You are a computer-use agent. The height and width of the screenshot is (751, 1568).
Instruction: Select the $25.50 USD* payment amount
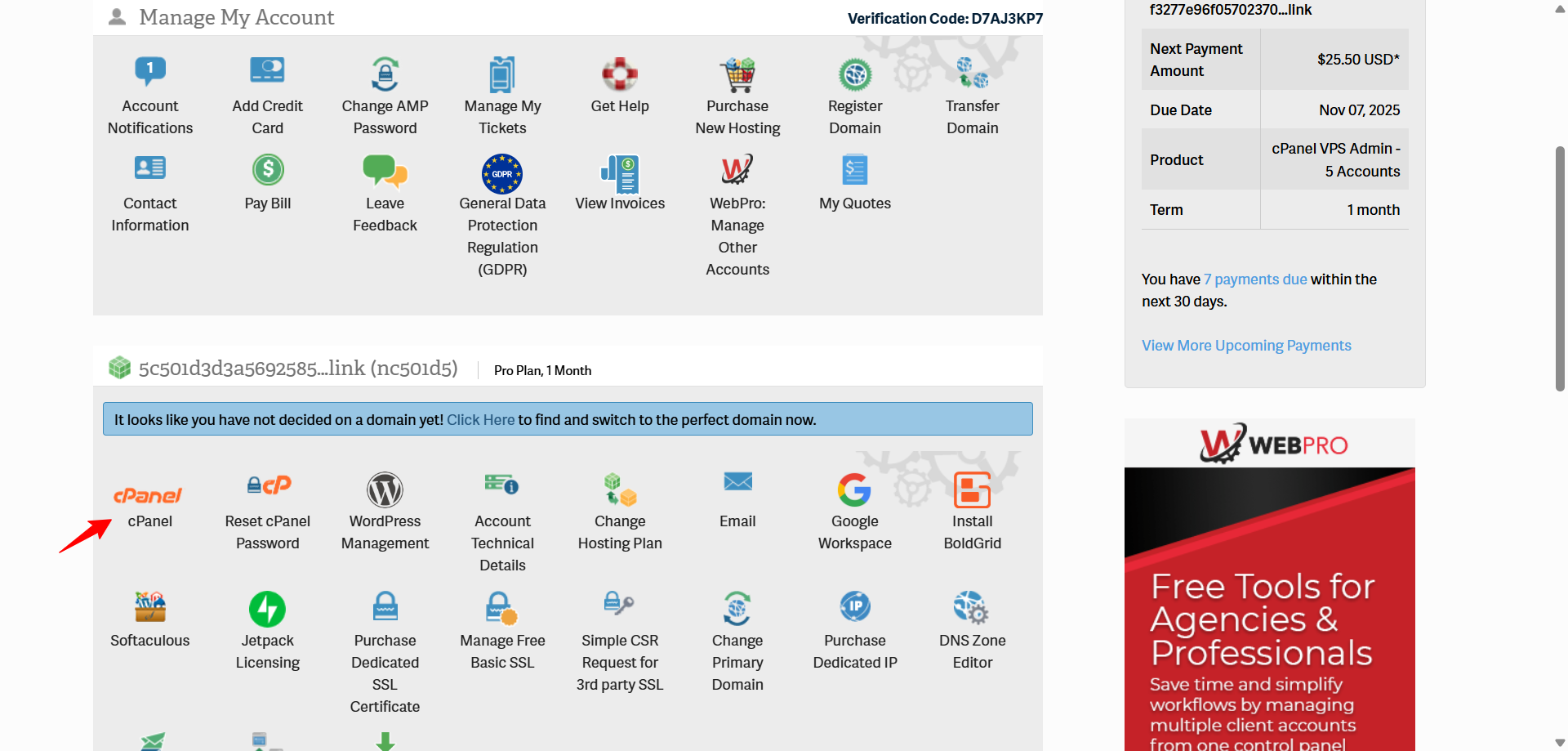click(x=1358, y=60)
